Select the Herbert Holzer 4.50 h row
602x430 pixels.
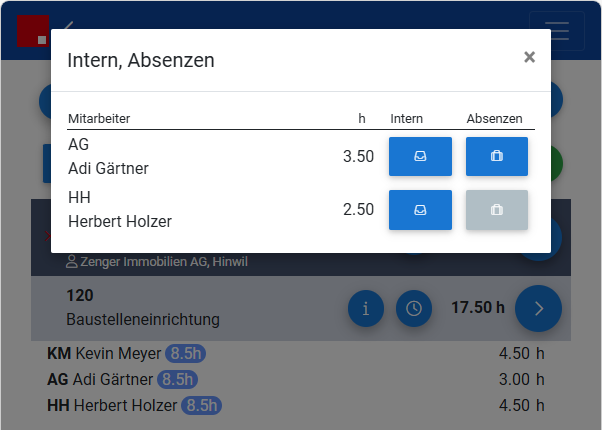tap(296, 405)
